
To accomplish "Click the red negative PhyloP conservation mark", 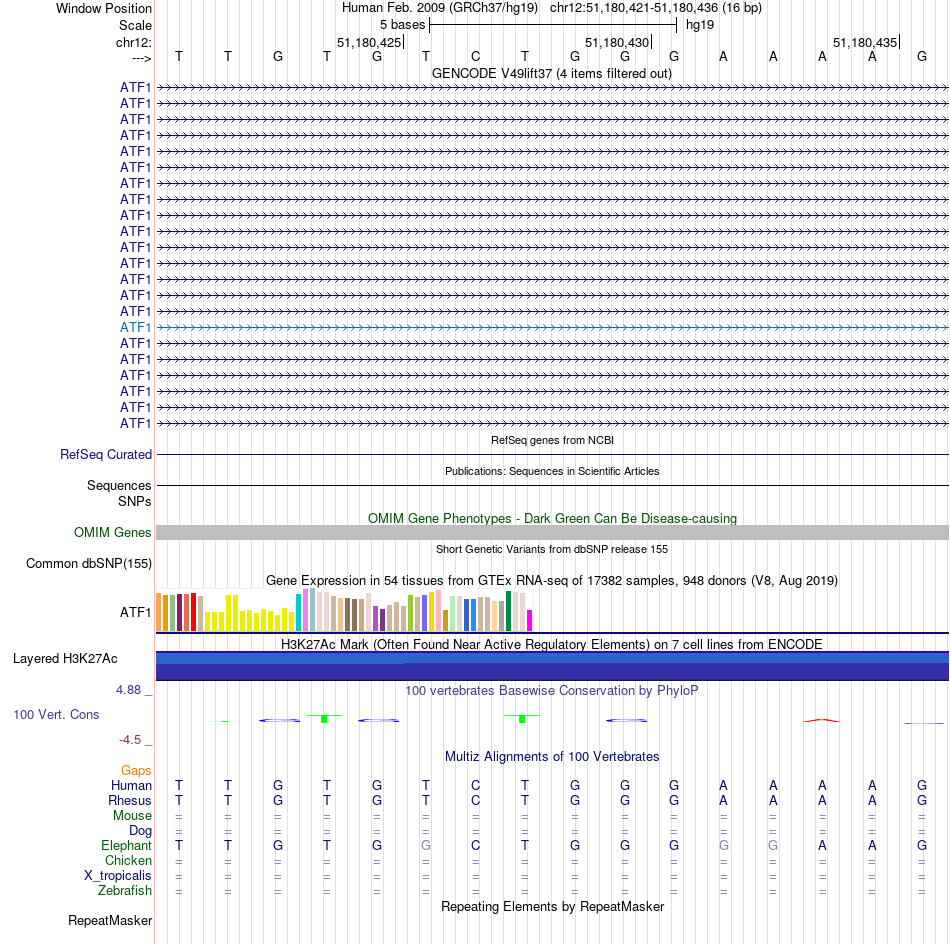I will click(822, 720).
